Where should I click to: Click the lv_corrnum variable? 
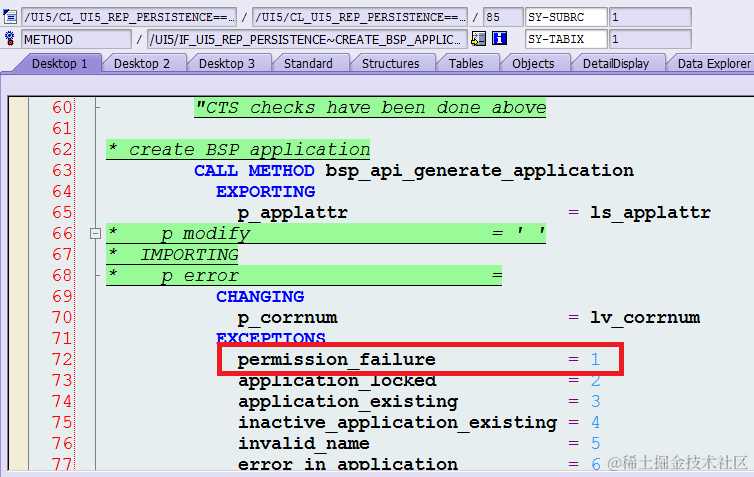[x=645, y=318]
